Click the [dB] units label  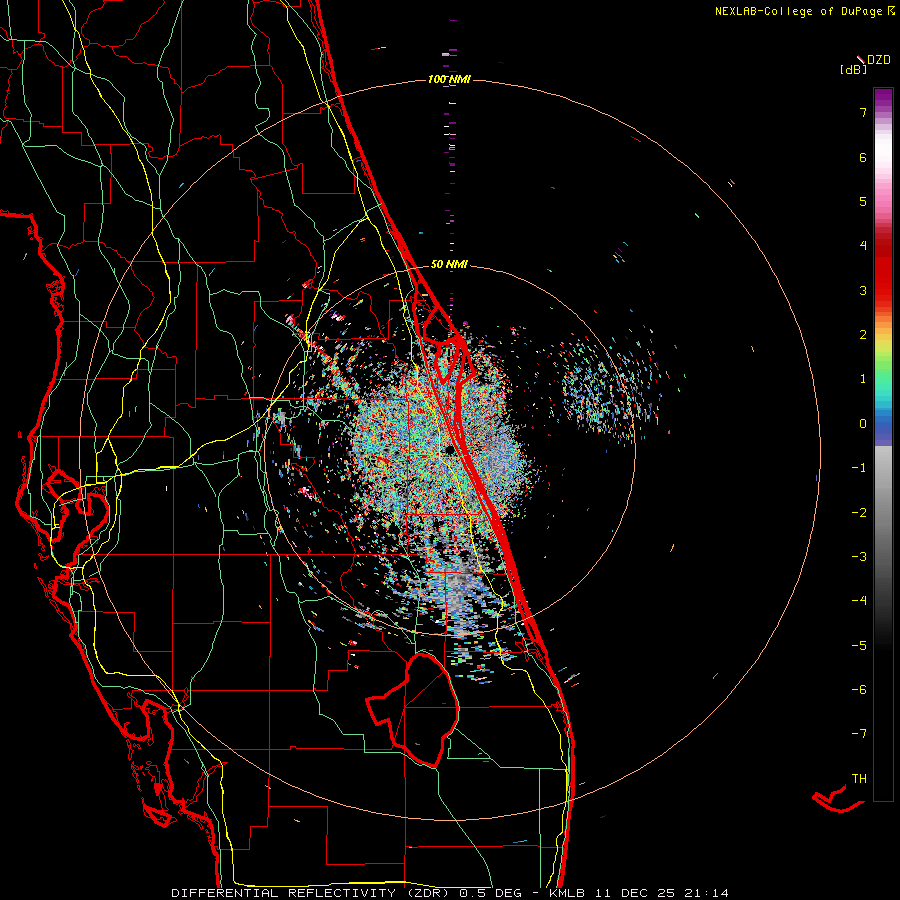(854, 70)
